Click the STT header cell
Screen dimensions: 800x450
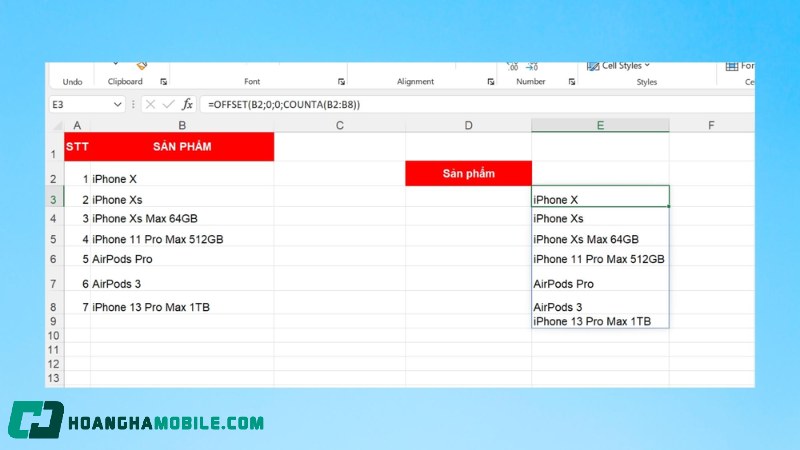tap(77, 147)
